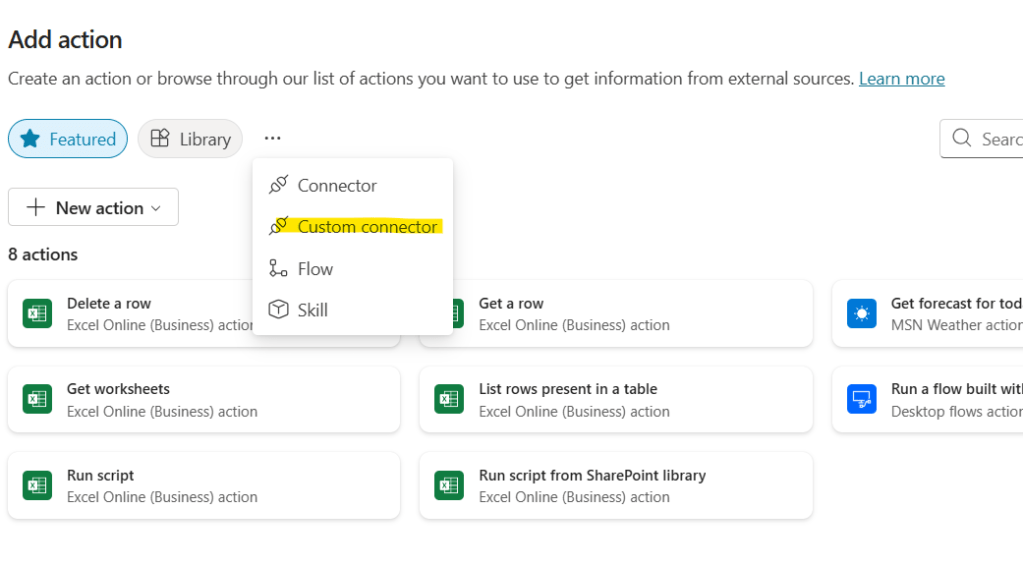This screenshot has height=566, width=1023.
Task: Select Custom connector from the menu
Action: tap(367, 227)
